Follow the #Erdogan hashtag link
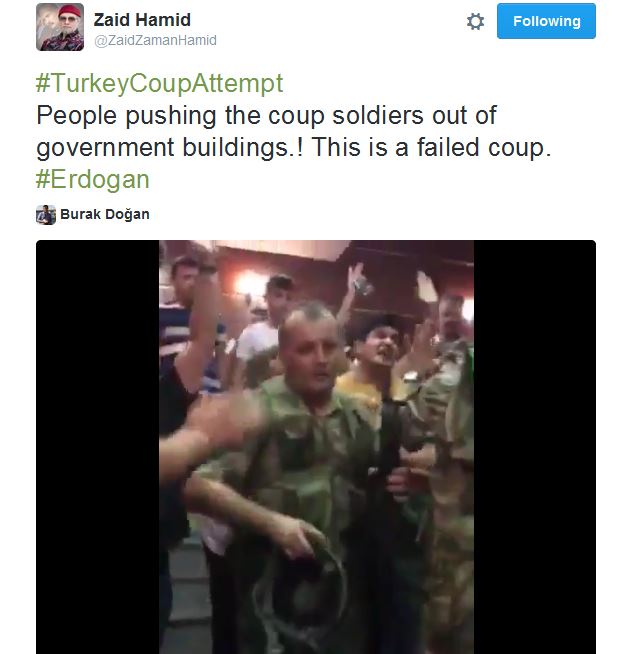The image size is (627, 654). pyautogui.click(x=93, y=180)
